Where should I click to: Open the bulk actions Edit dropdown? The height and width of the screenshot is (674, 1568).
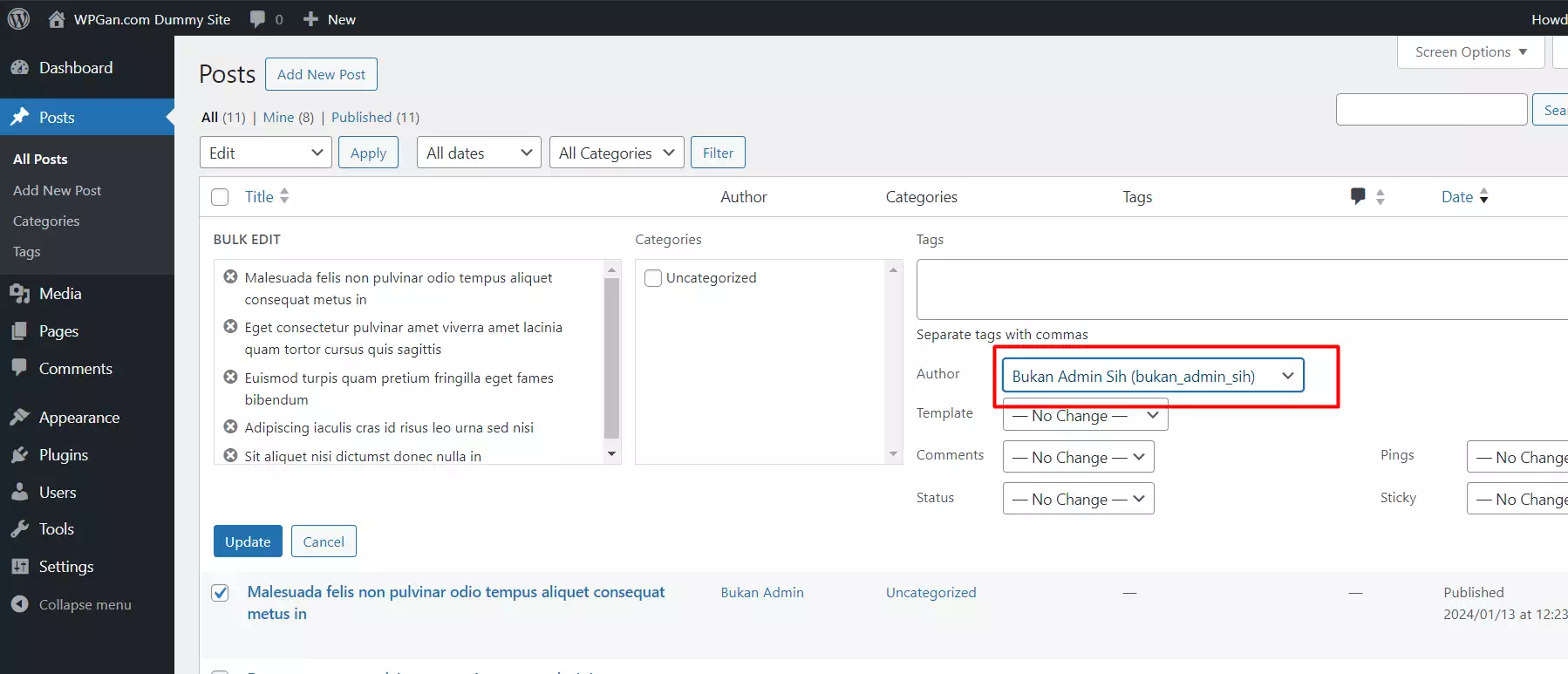(266, 153)
